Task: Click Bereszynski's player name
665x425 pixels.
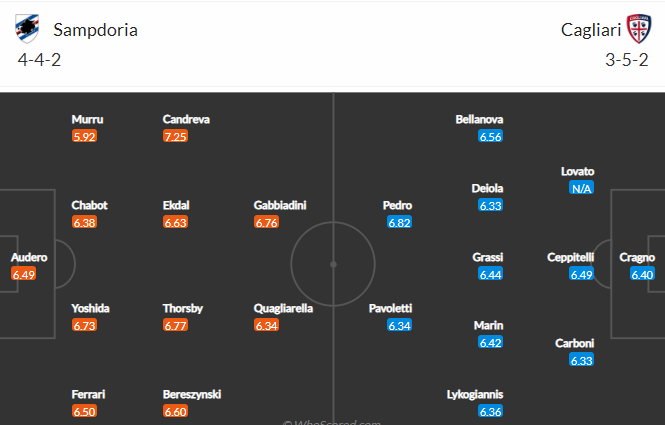Action: click(192, 394)
